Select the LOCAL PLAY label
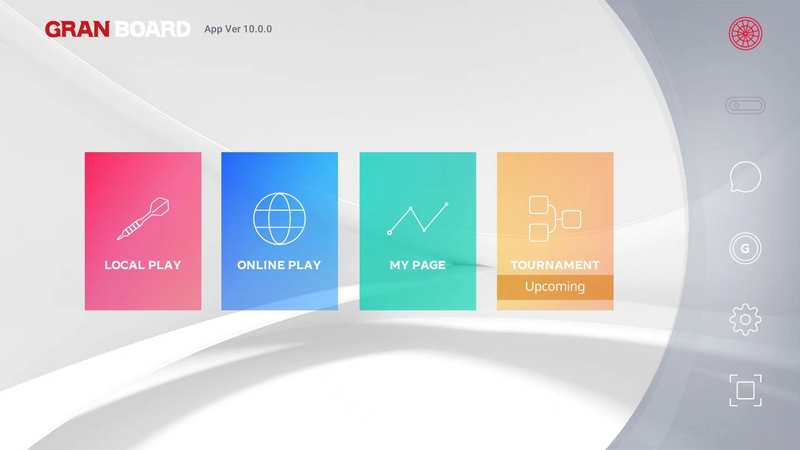 tap(143, 265)
